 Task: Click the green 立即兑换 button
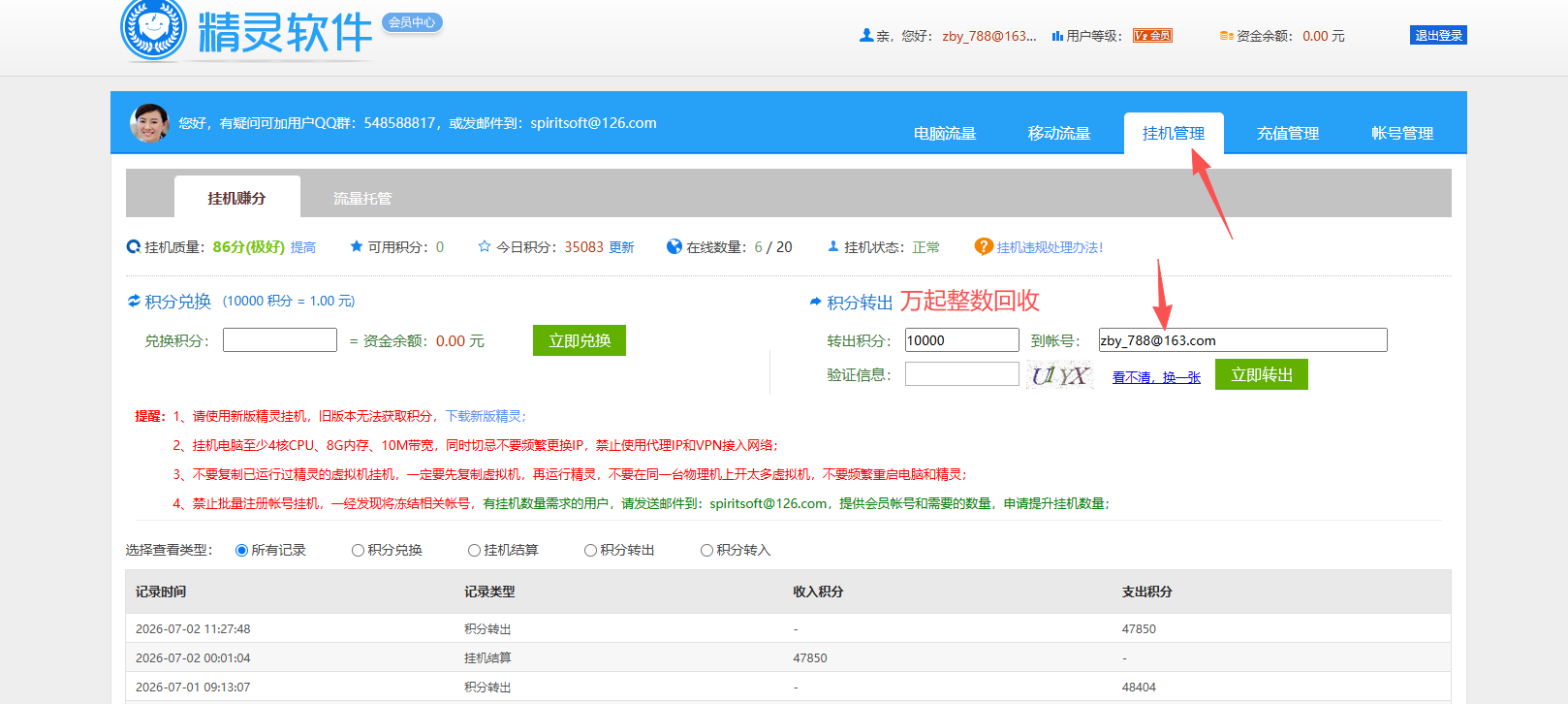coord(580,340)
